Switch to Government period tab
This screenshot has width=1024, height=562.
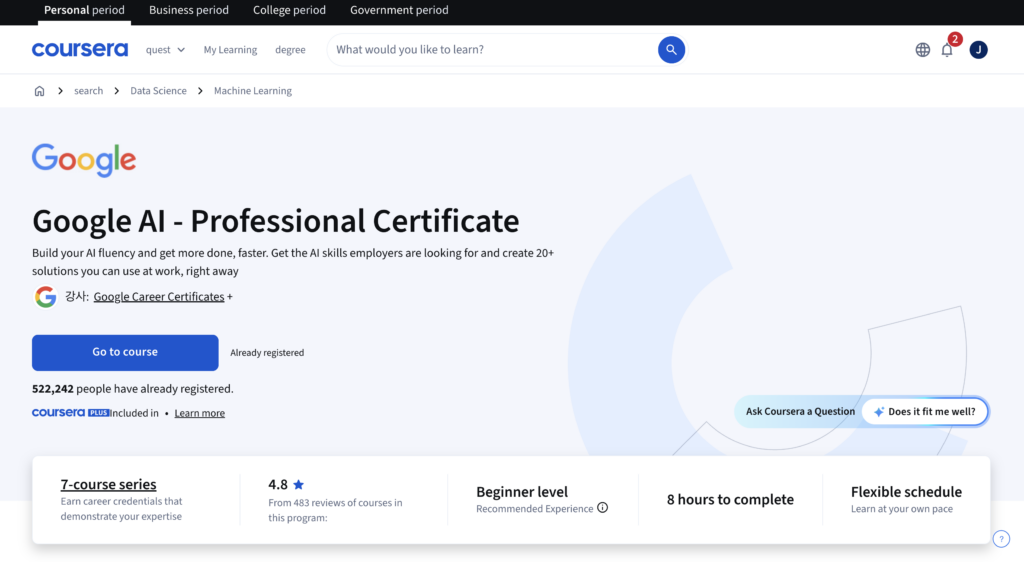[399, 10]
